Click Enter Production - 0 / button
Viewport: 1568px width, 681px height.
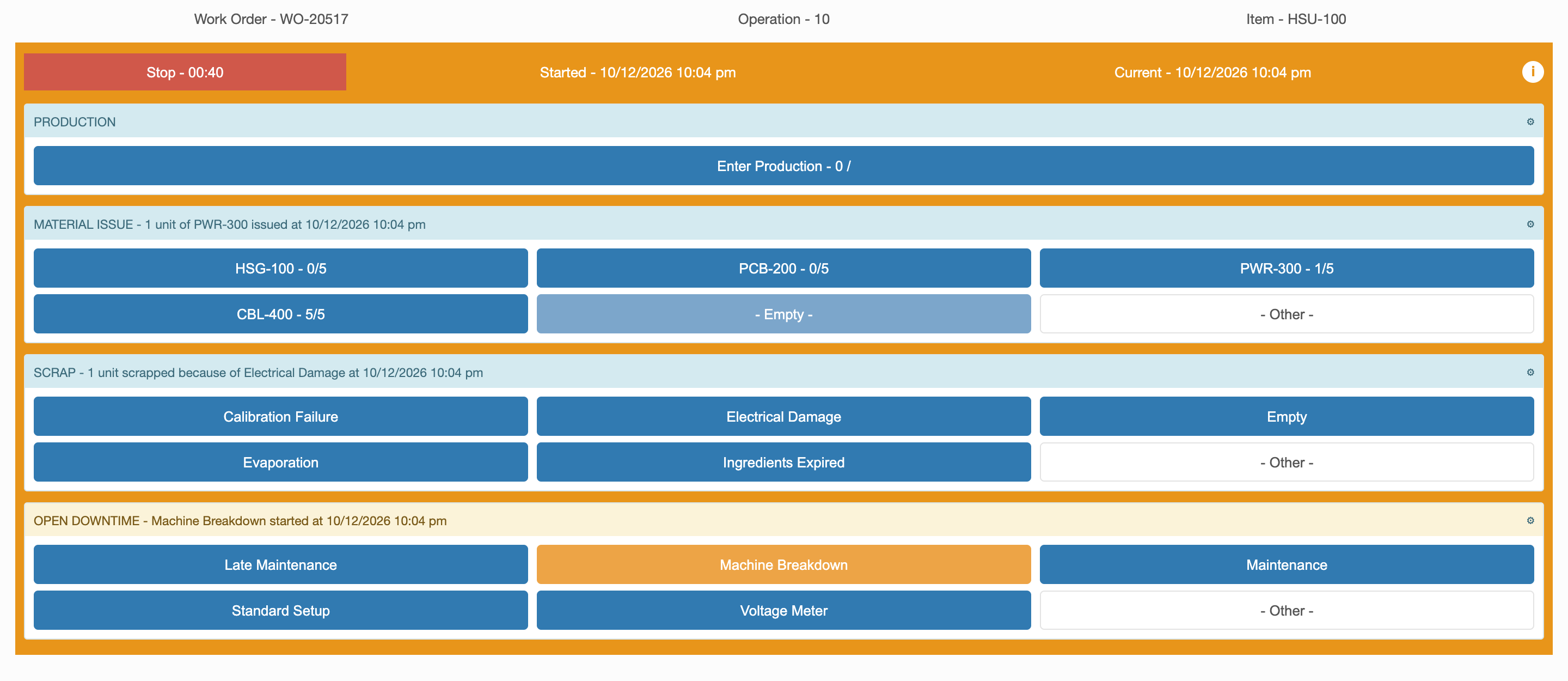click(783, 166)
